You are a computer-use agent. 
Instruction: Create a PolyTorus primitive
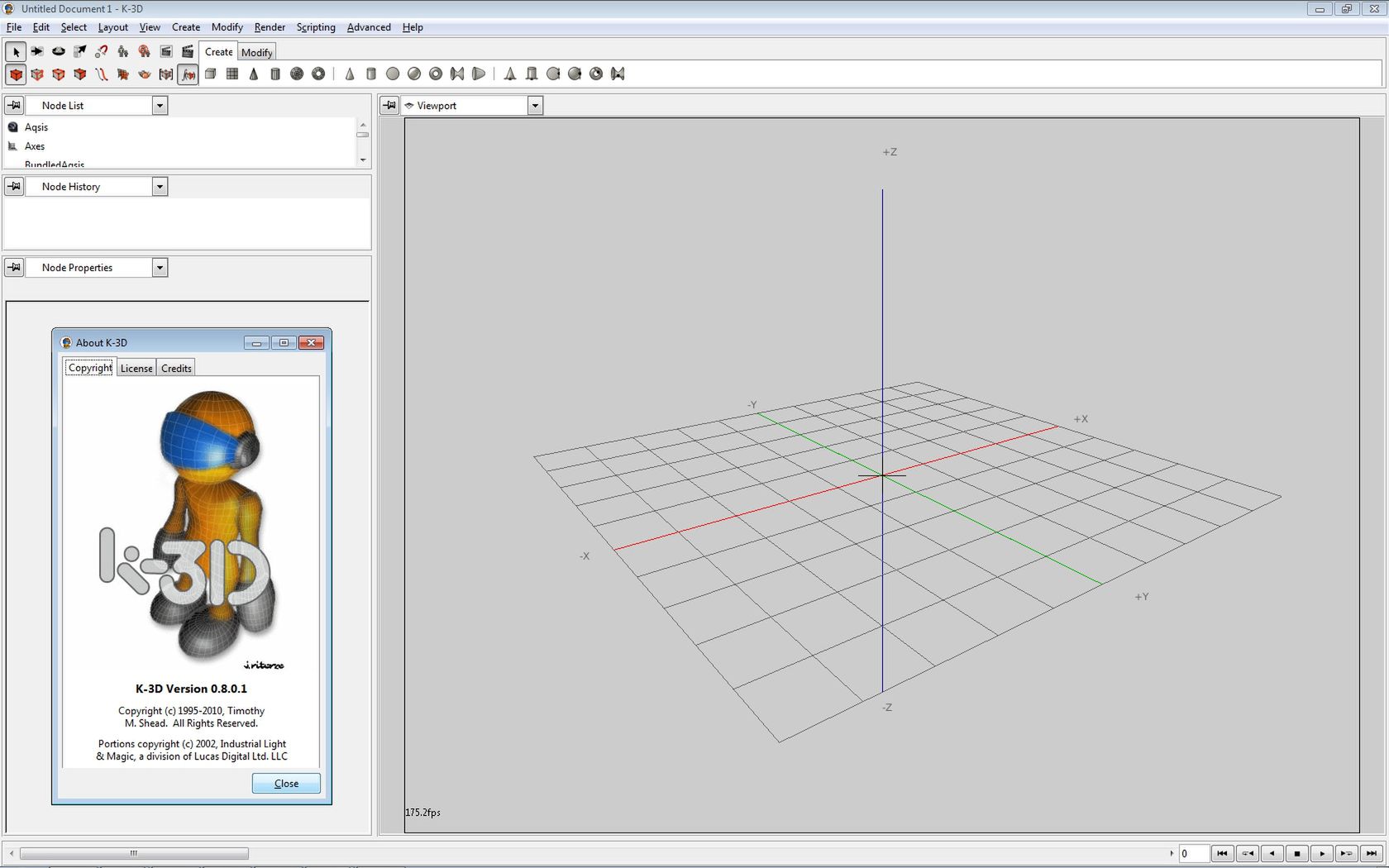click(318, 74)
